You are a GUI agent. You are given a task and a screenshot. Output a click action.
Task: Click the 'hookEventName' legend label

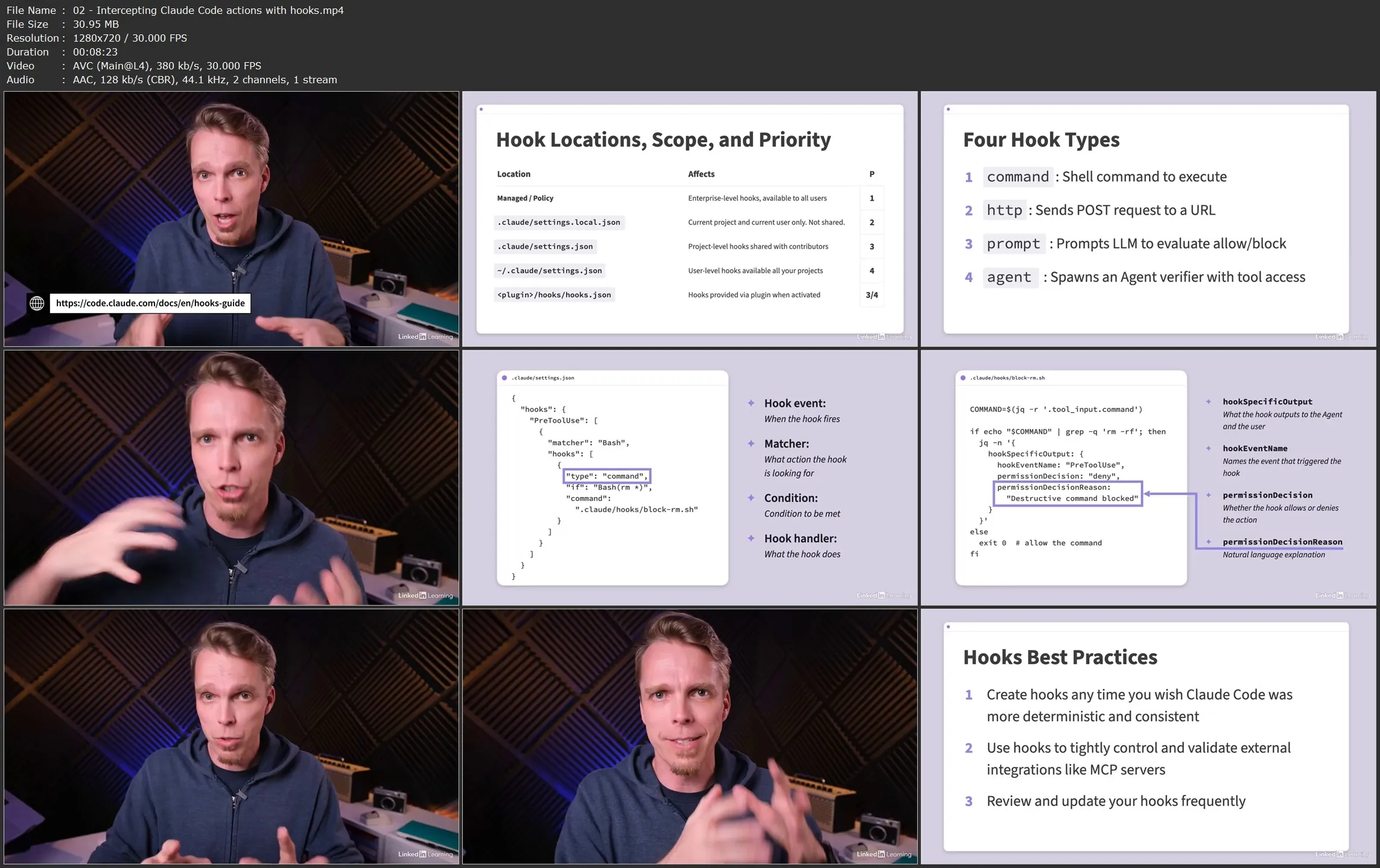(1255, 449)
